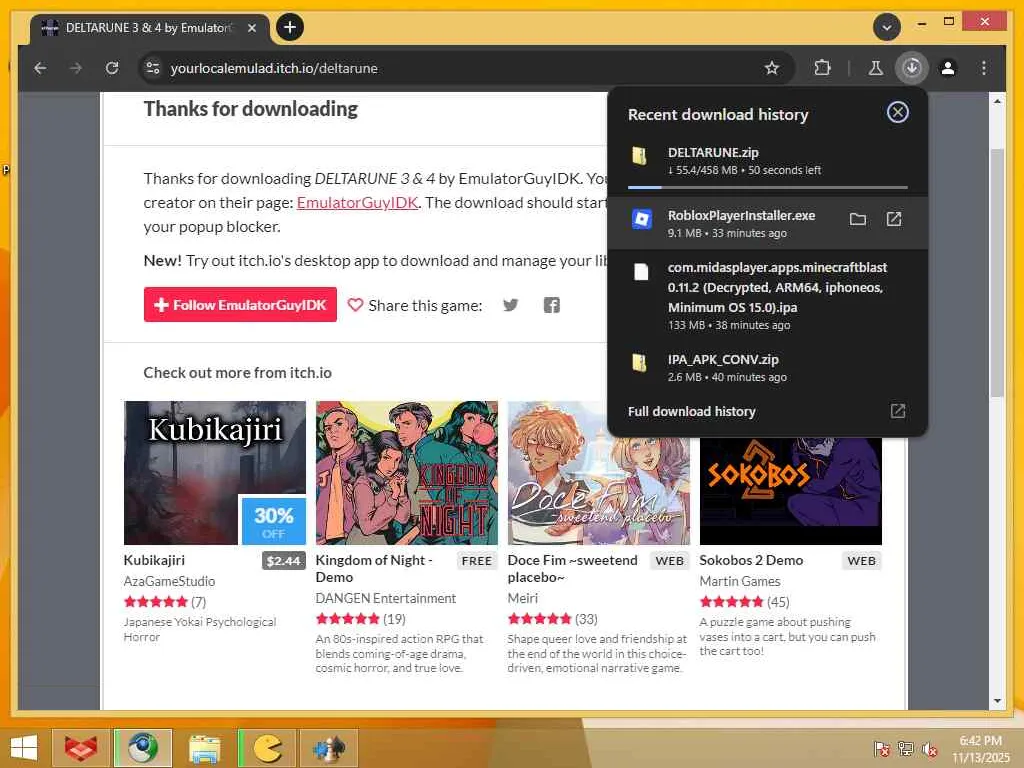Toggle the Downloads toolbar button

912,68
